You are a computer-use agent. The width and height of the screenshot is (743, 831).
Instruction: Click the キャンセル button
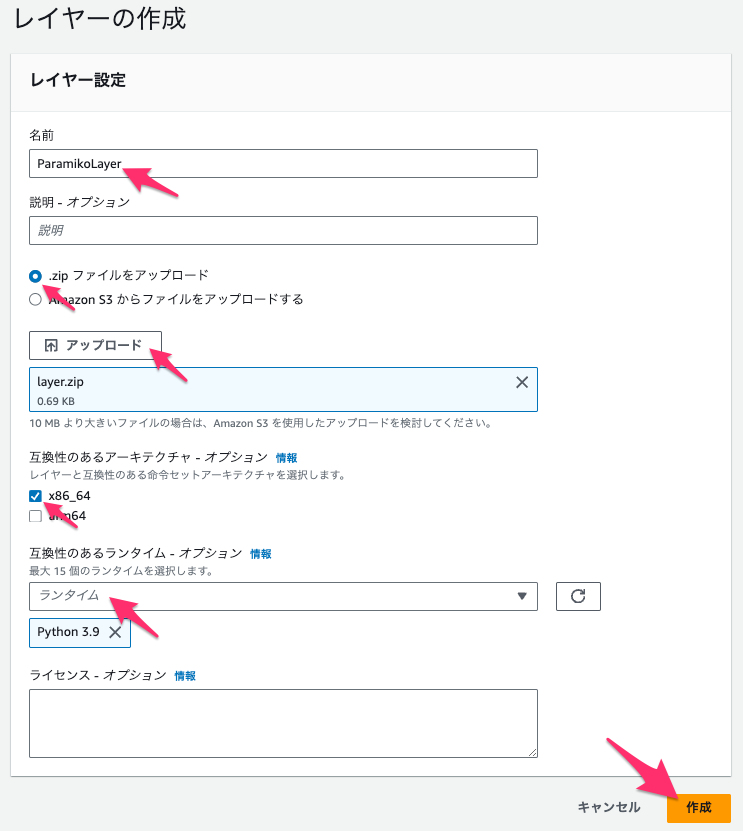pyautogui.click(x=609, y=807)
